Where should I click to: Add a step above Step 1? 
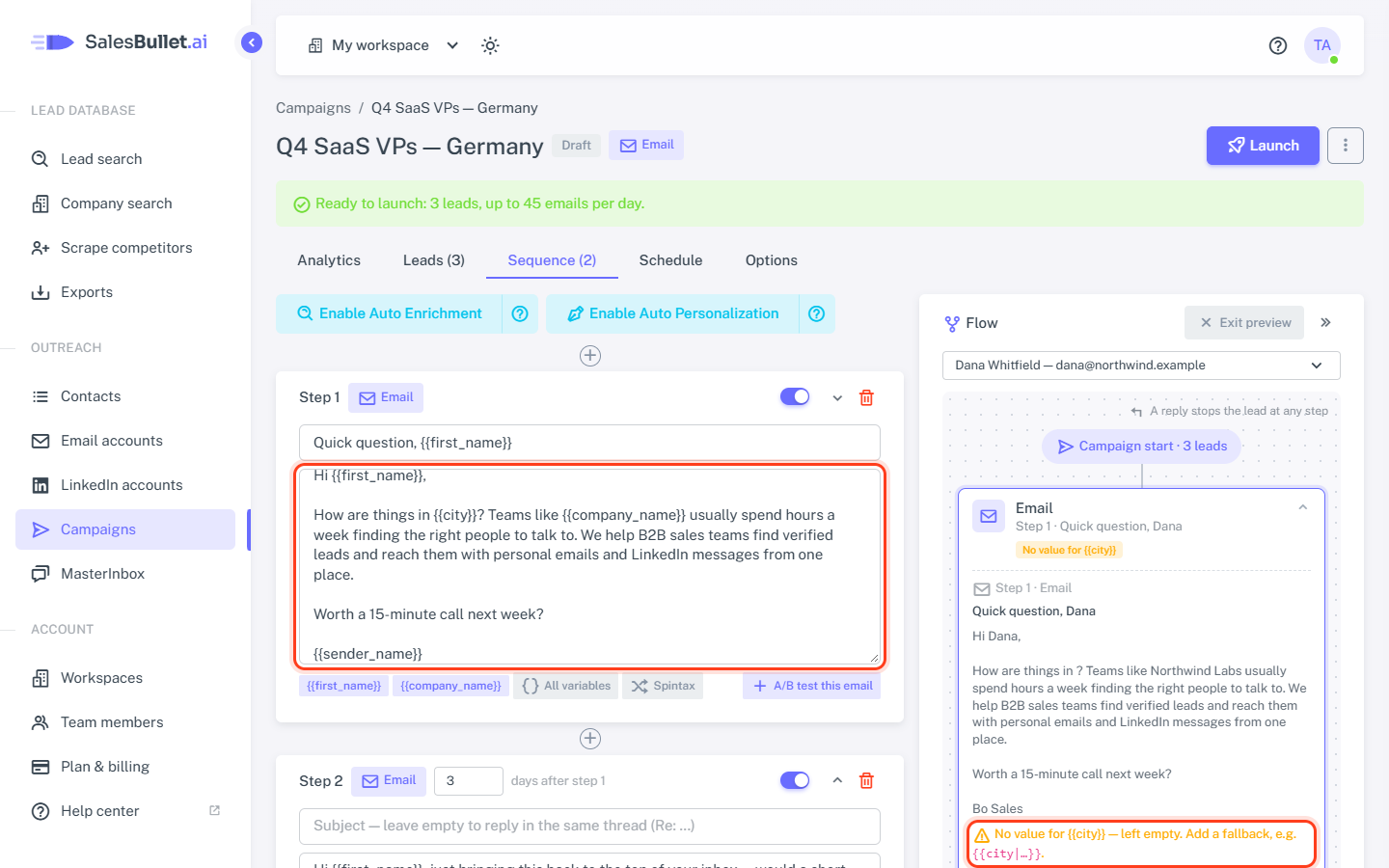coord(590,356)
